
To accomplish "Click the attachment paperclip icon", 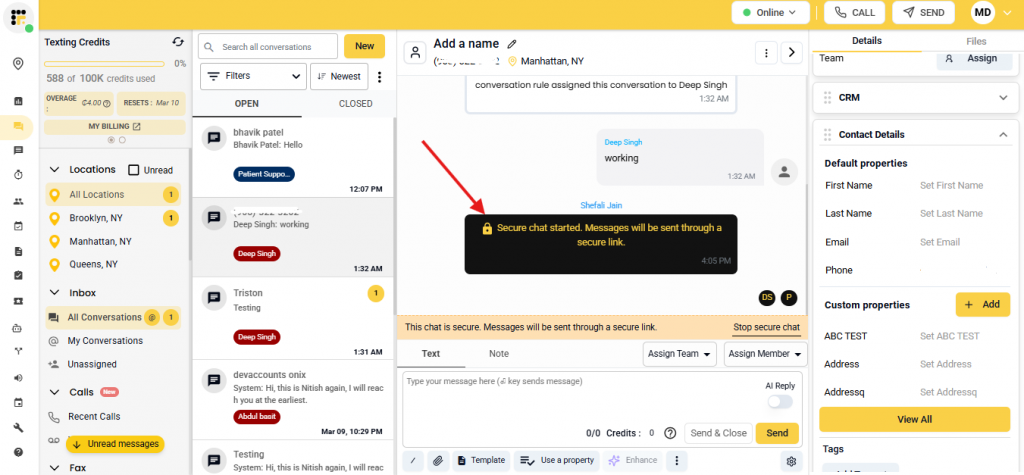I will pyautogui.click(x=438, y=461).
